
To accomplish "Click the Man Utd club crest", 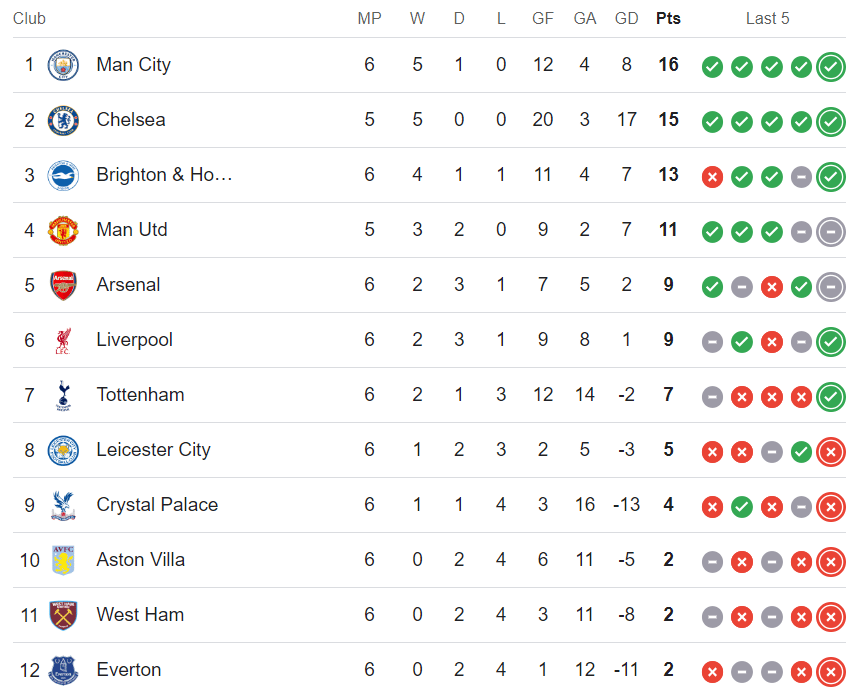I will click(63, 230).
